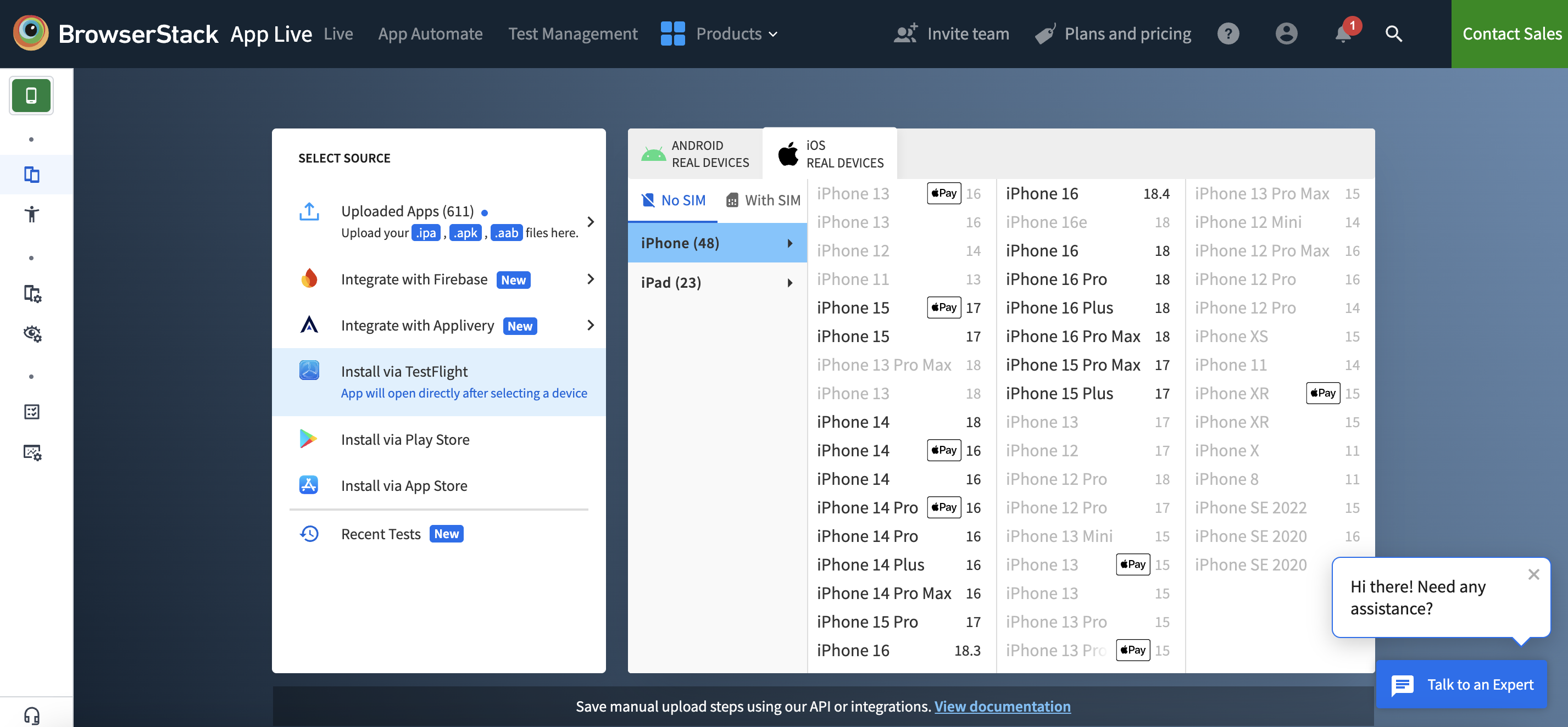Select Install via App Store source

pyautogui.click(x=439, y=485)
